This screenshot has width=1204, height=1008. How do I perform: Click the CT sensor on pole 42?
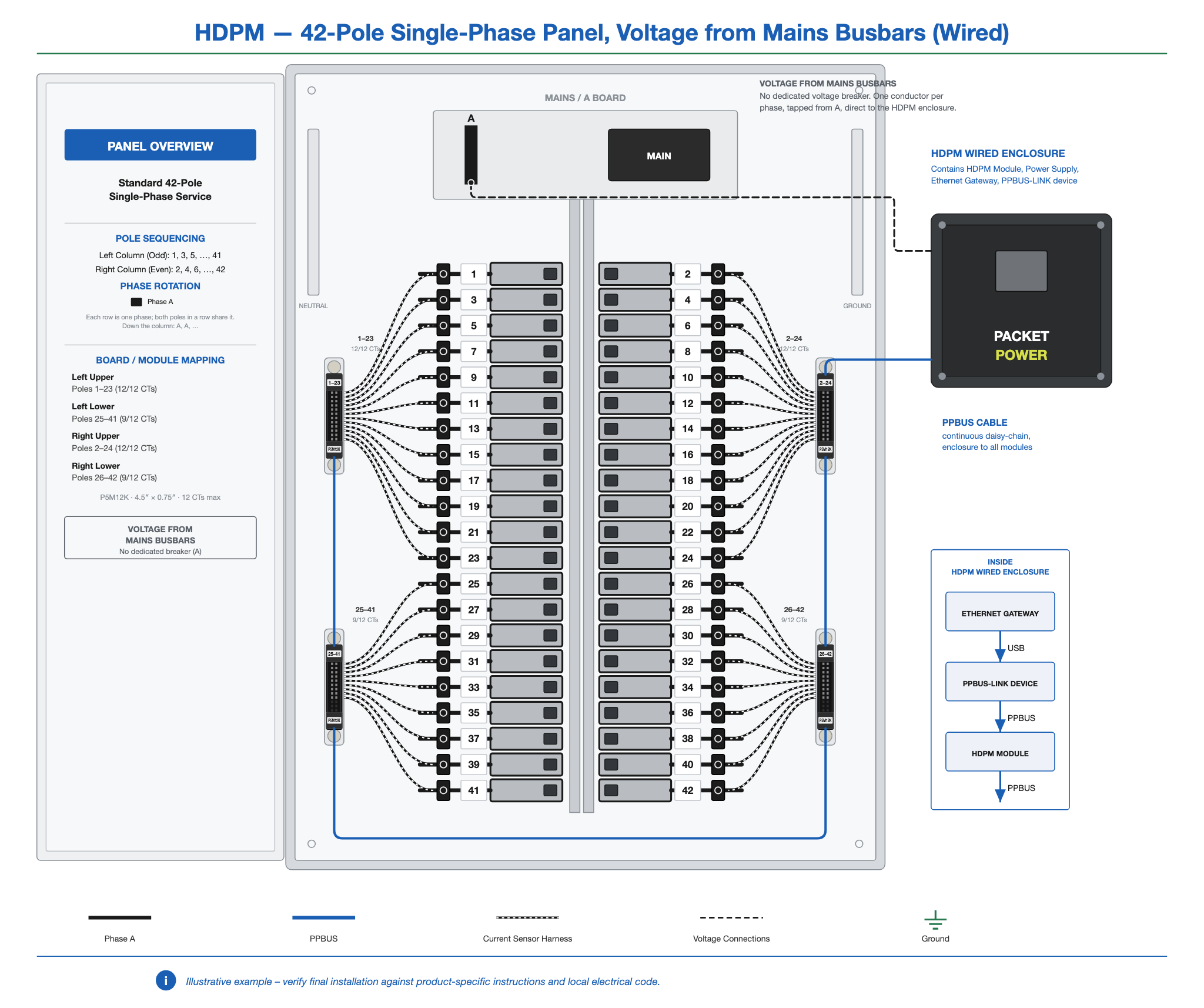718,790
